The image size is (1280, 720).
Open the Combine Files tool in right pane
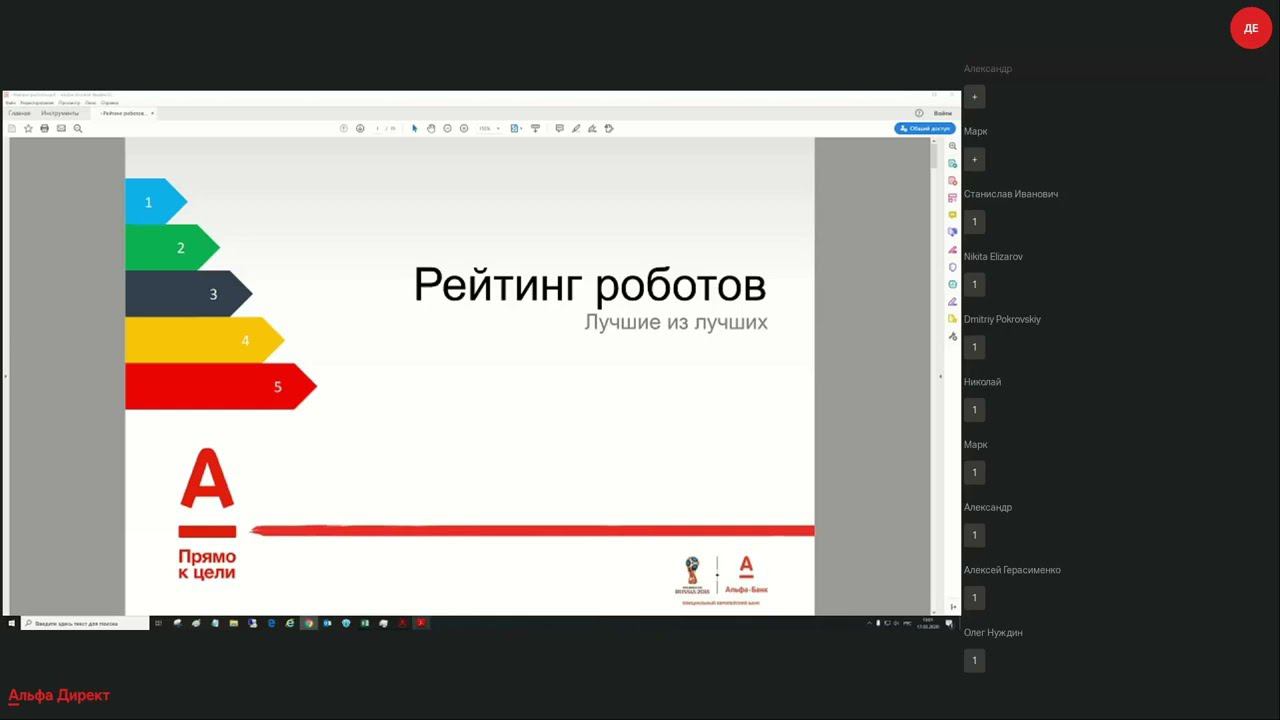[x=953, y=232]
